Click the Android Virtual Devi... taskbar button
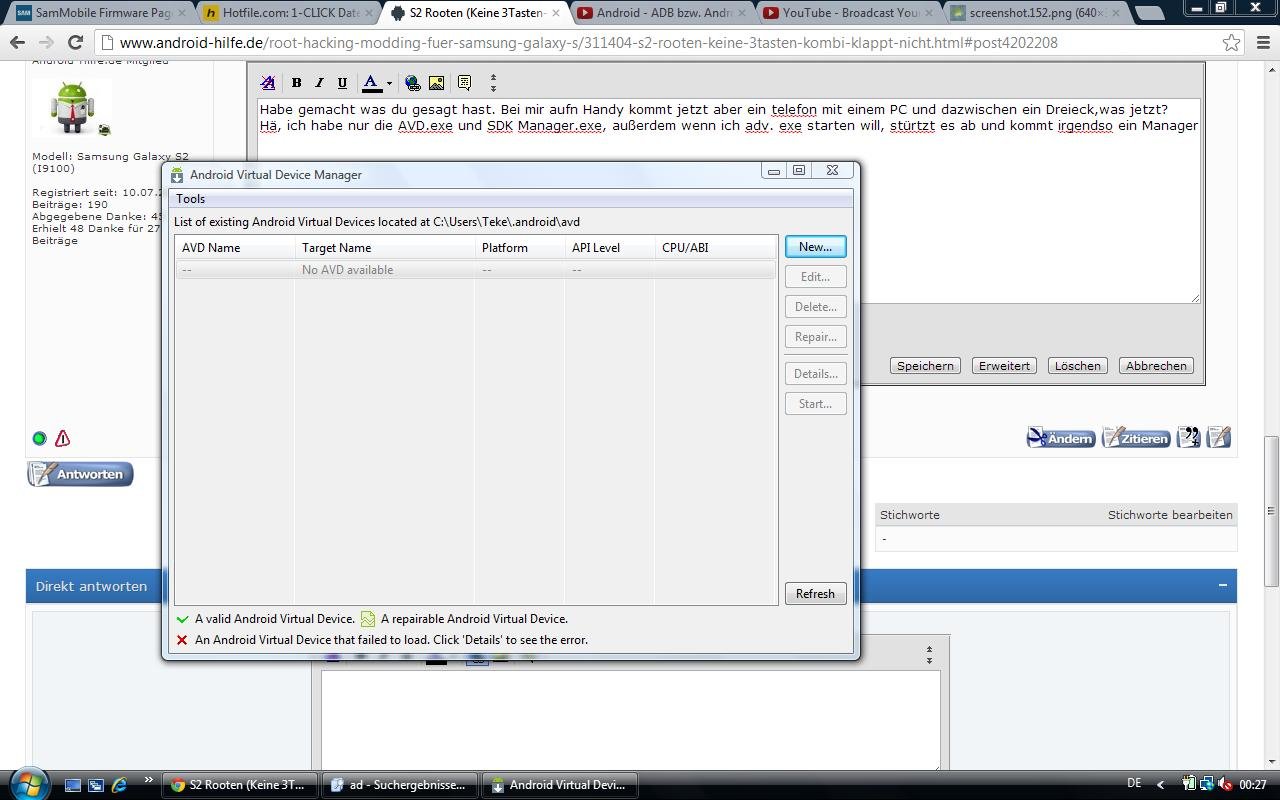Screen dimensions: 1280x800 (559, 785)
